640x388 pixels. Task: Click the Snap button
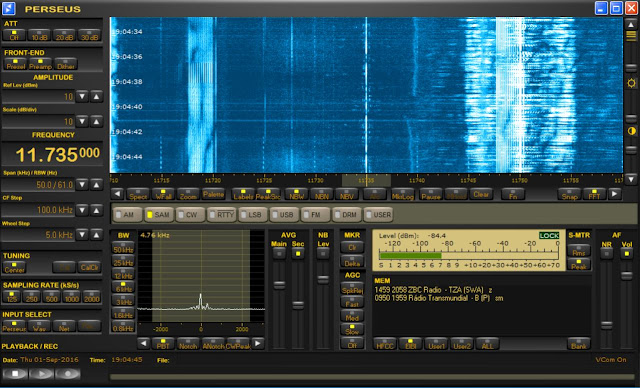point(569,194)
